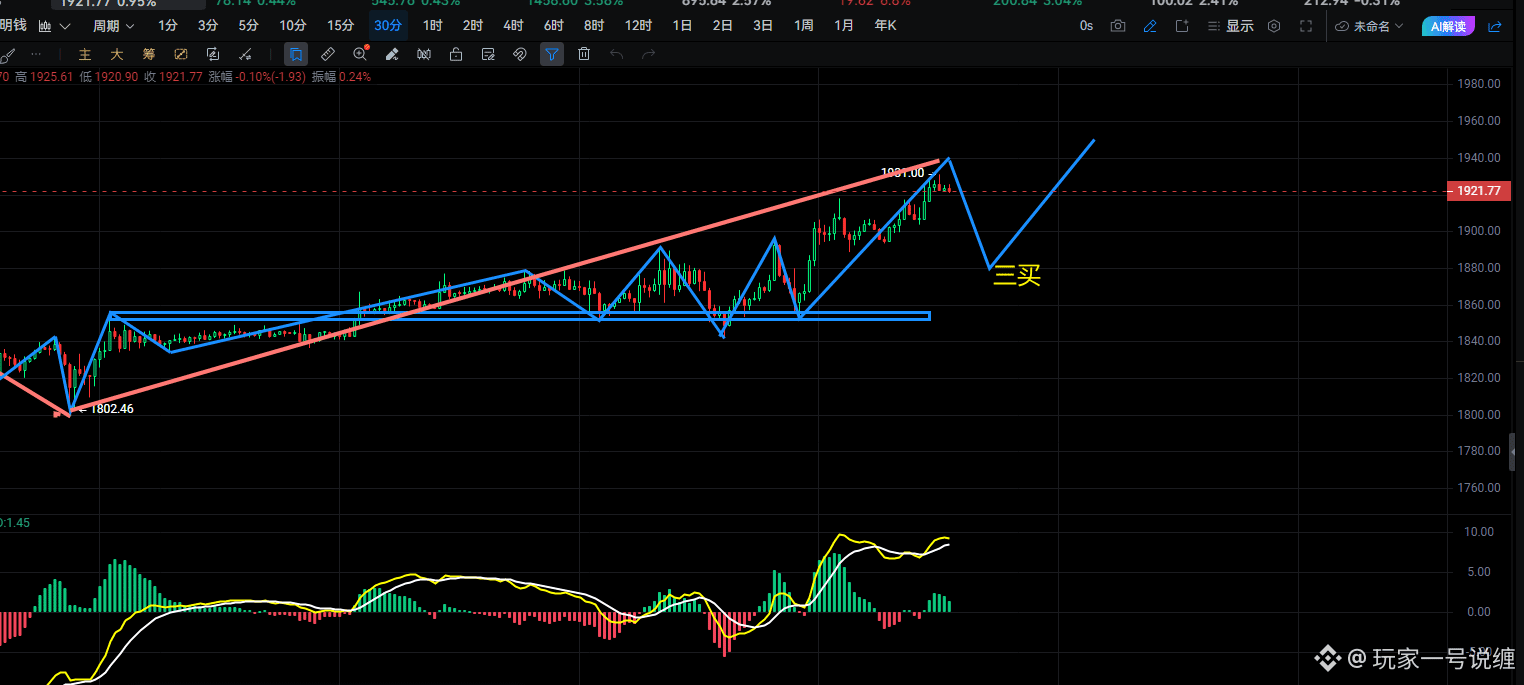Toggle the 主 indicator button
Screen dimensions: 1524x685
[85, 54]
